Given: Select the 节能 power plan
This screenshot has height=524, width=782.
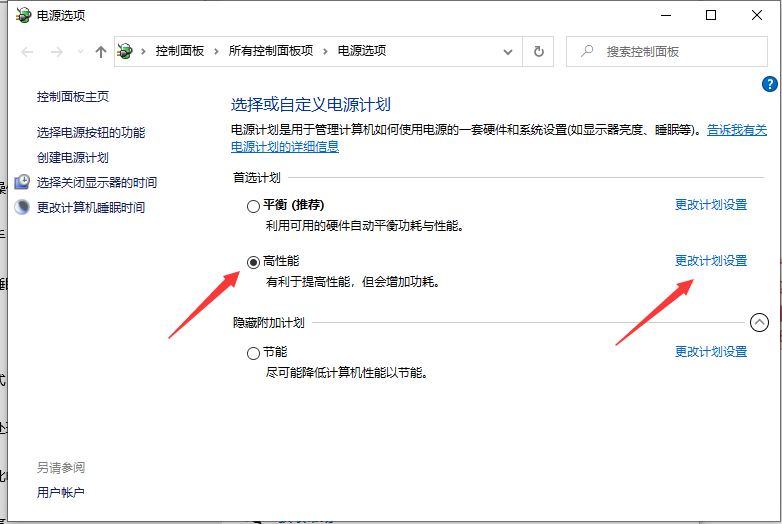Looking at the screenshot, I should 253,353.
